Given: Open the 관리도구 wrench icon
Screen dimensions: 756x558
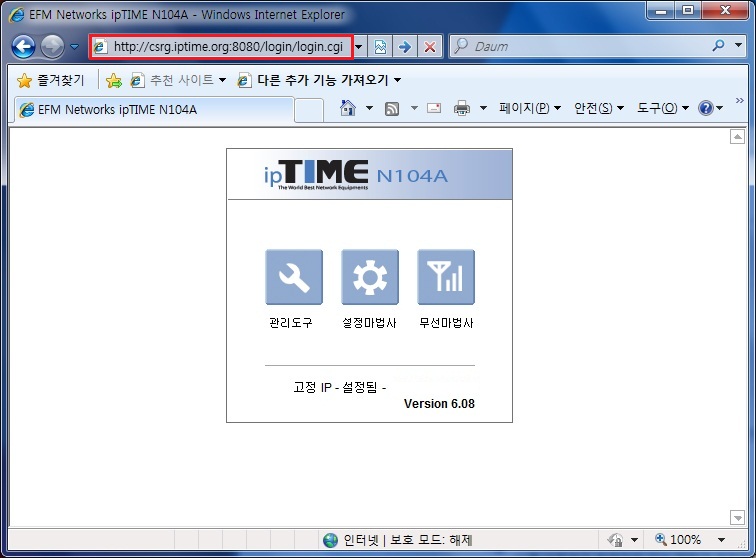Looking at the screenshot, I should [294, 277].
